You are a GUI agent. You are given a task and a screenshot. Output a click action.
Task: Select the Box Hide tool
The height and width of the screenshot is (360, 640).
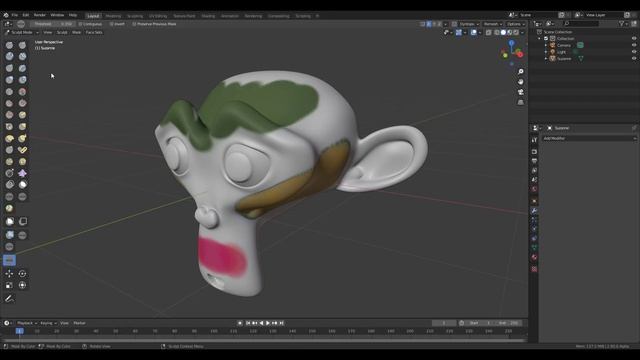(x=23, y=221)
